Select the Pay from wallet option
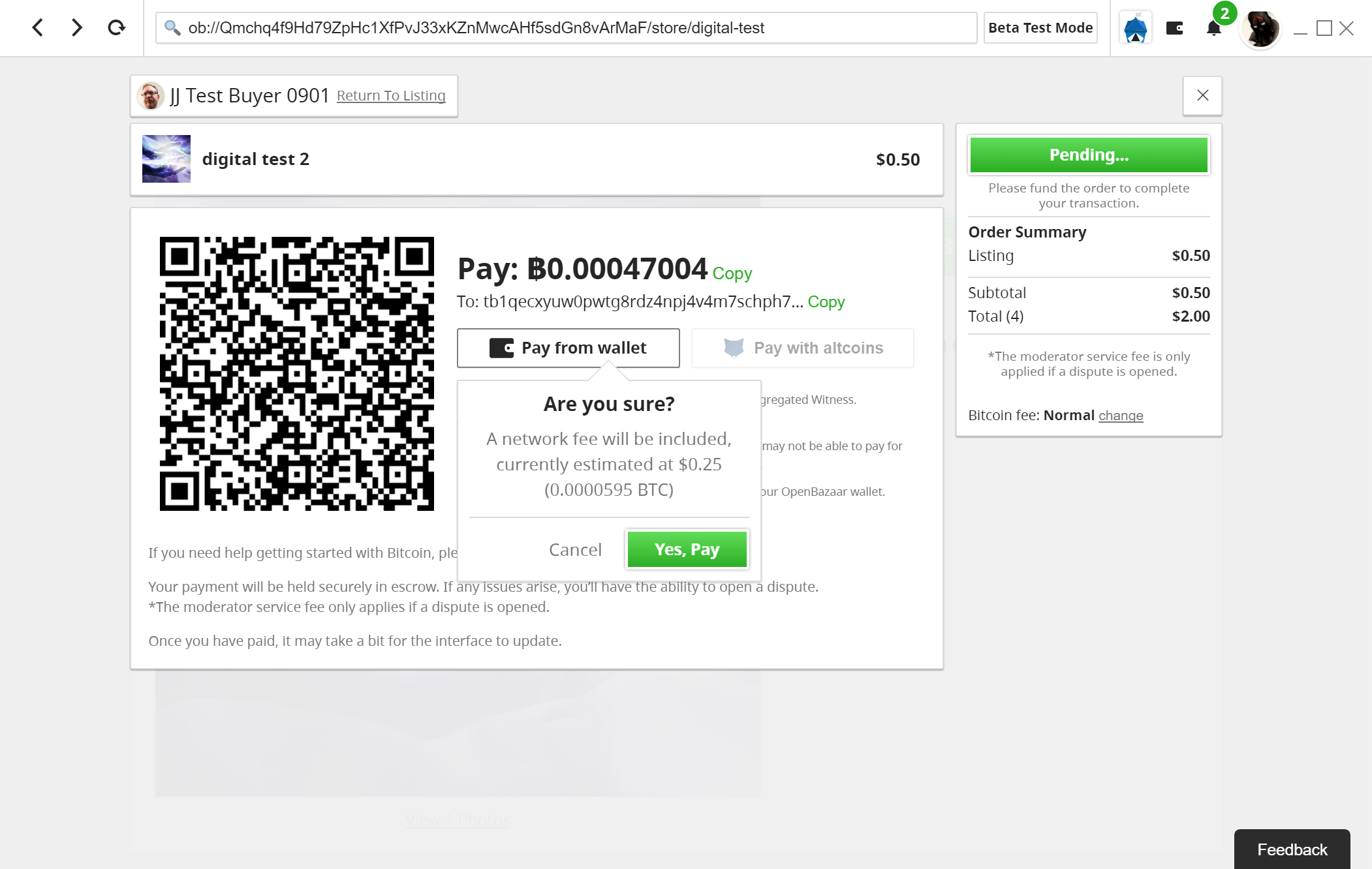The width and height of the screenshot is (1372, 869). [568, 348]
